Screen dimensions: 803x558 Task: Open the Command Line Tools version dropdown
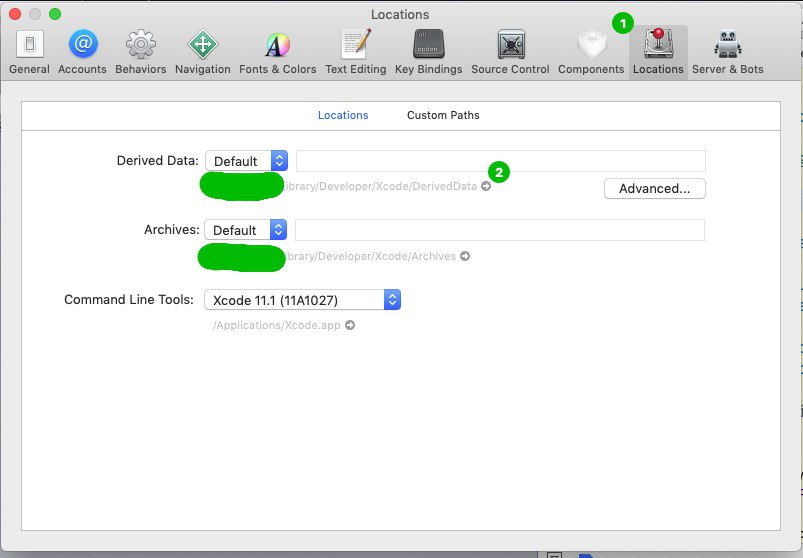click(x=302, y=300)
